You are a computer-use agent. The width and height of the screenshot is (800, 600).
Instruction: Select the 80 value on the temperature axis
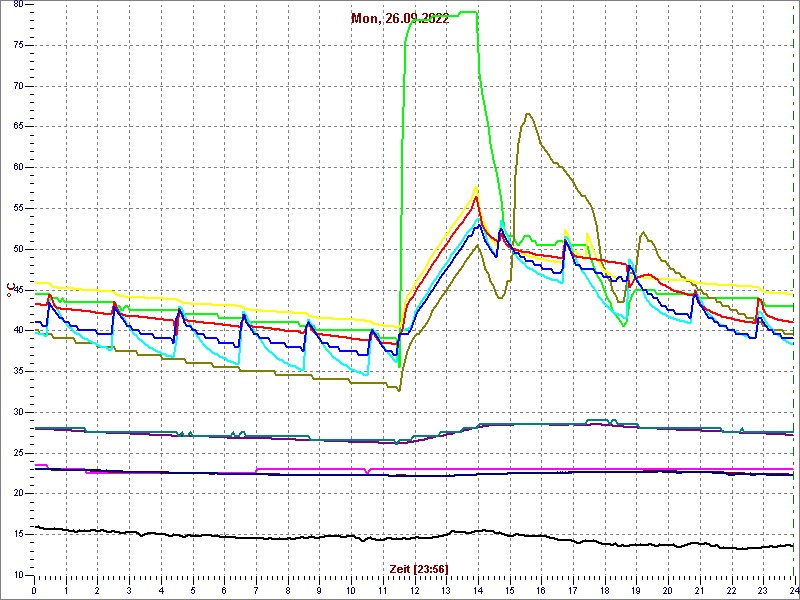pyautogui.click(x=17, y=5)
